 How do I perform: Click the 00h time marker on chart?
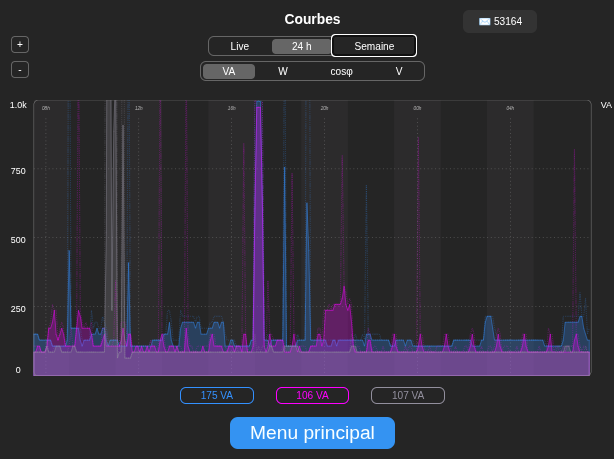point(417,108)
